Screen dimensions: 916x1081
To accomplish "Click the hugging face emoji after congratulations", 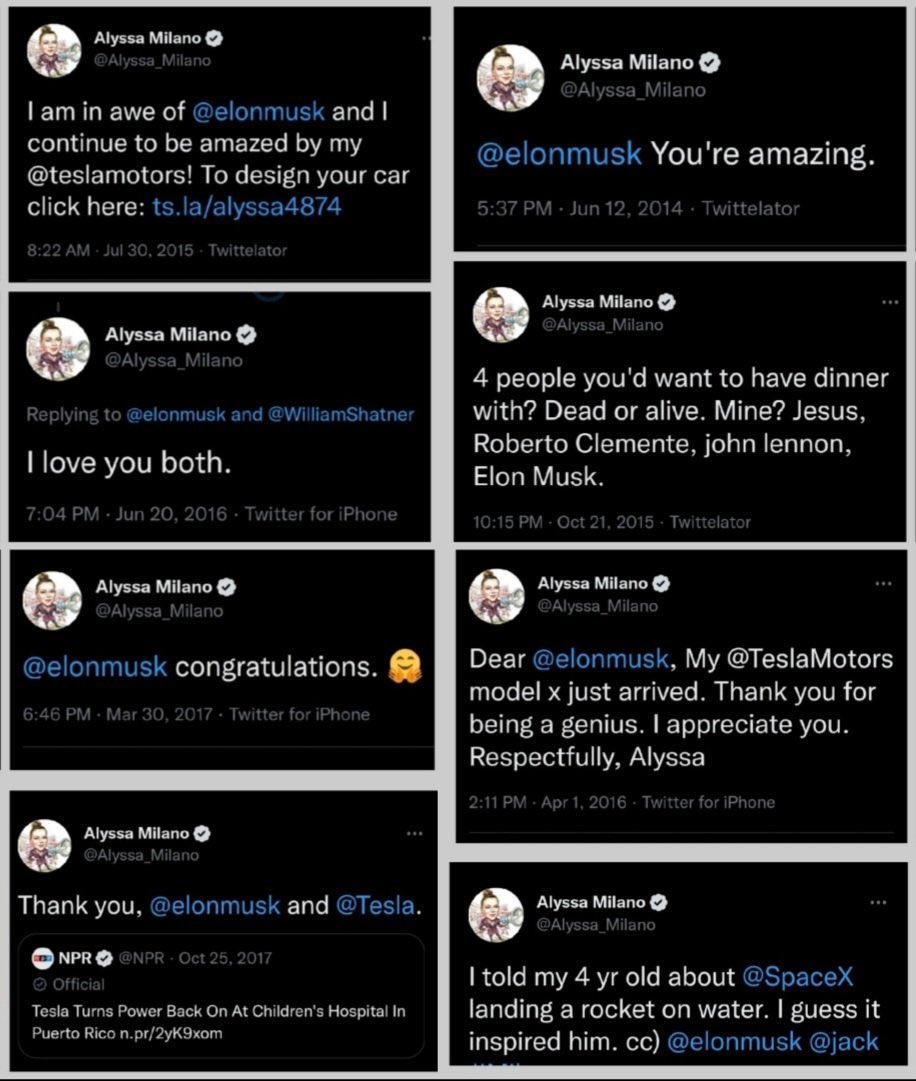I will [404, 667].
